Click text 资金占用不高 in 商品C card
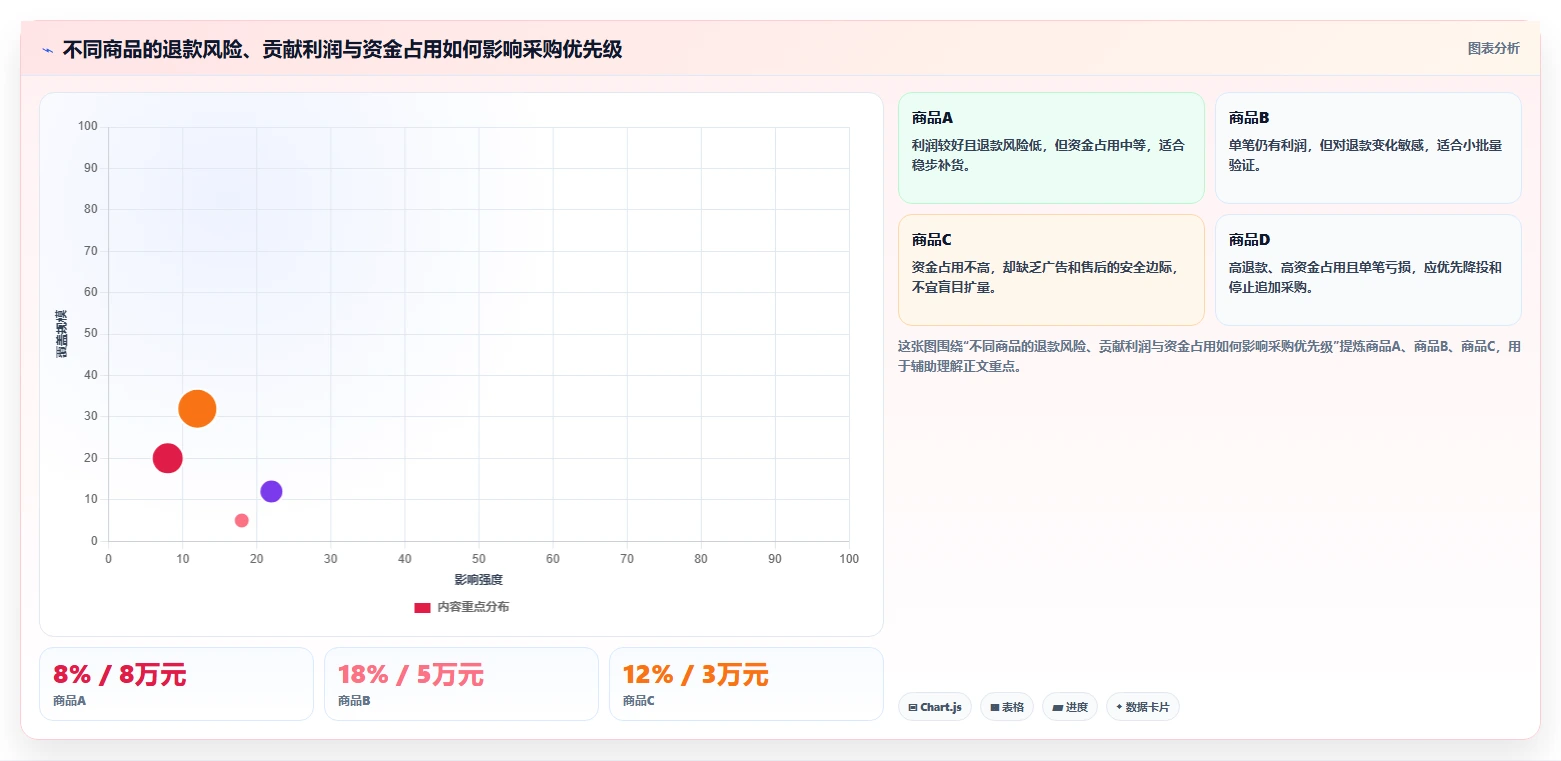This screenshot has width=1561, height=761. 950,267
